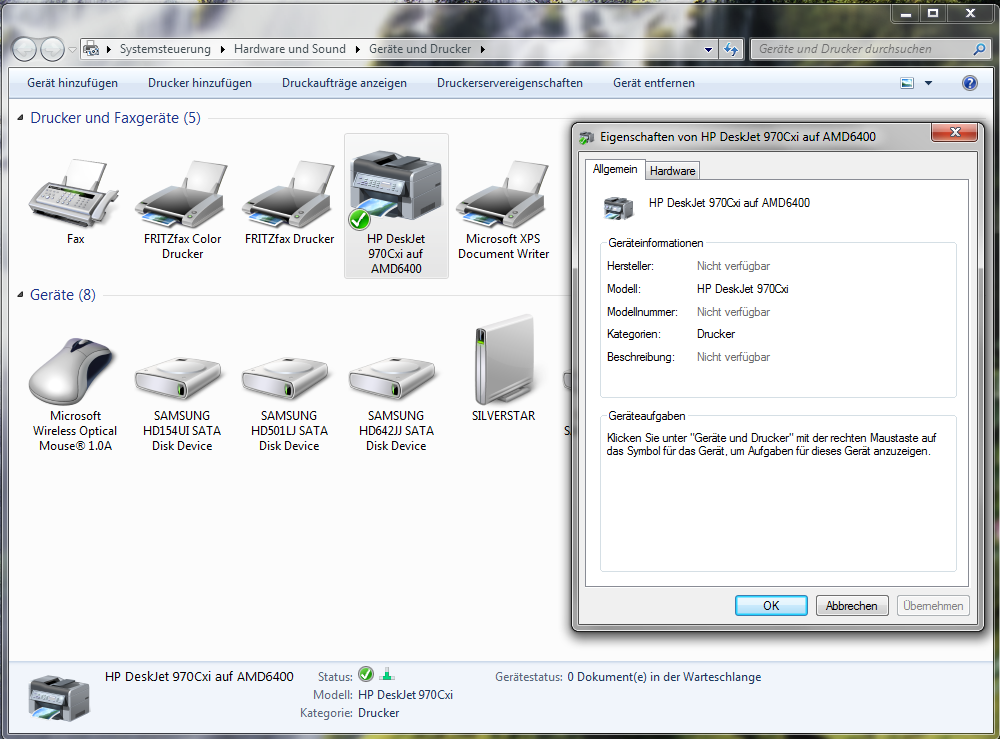This screenshot has height=739, width=1000.
Task: Select the Microsoft Wireless Optical Mouse icon
Action: coord(71,370)
